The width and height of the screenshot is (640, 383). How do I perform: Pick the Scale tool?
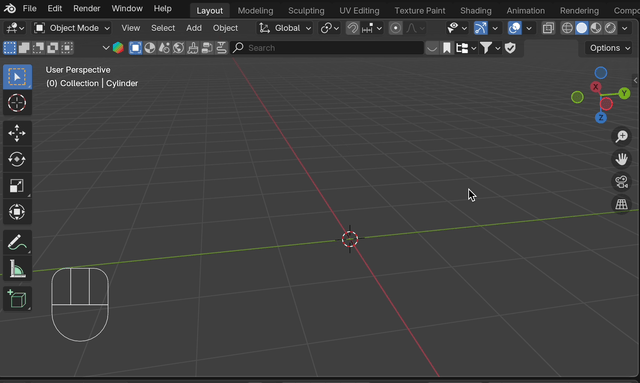click(17, 185)
